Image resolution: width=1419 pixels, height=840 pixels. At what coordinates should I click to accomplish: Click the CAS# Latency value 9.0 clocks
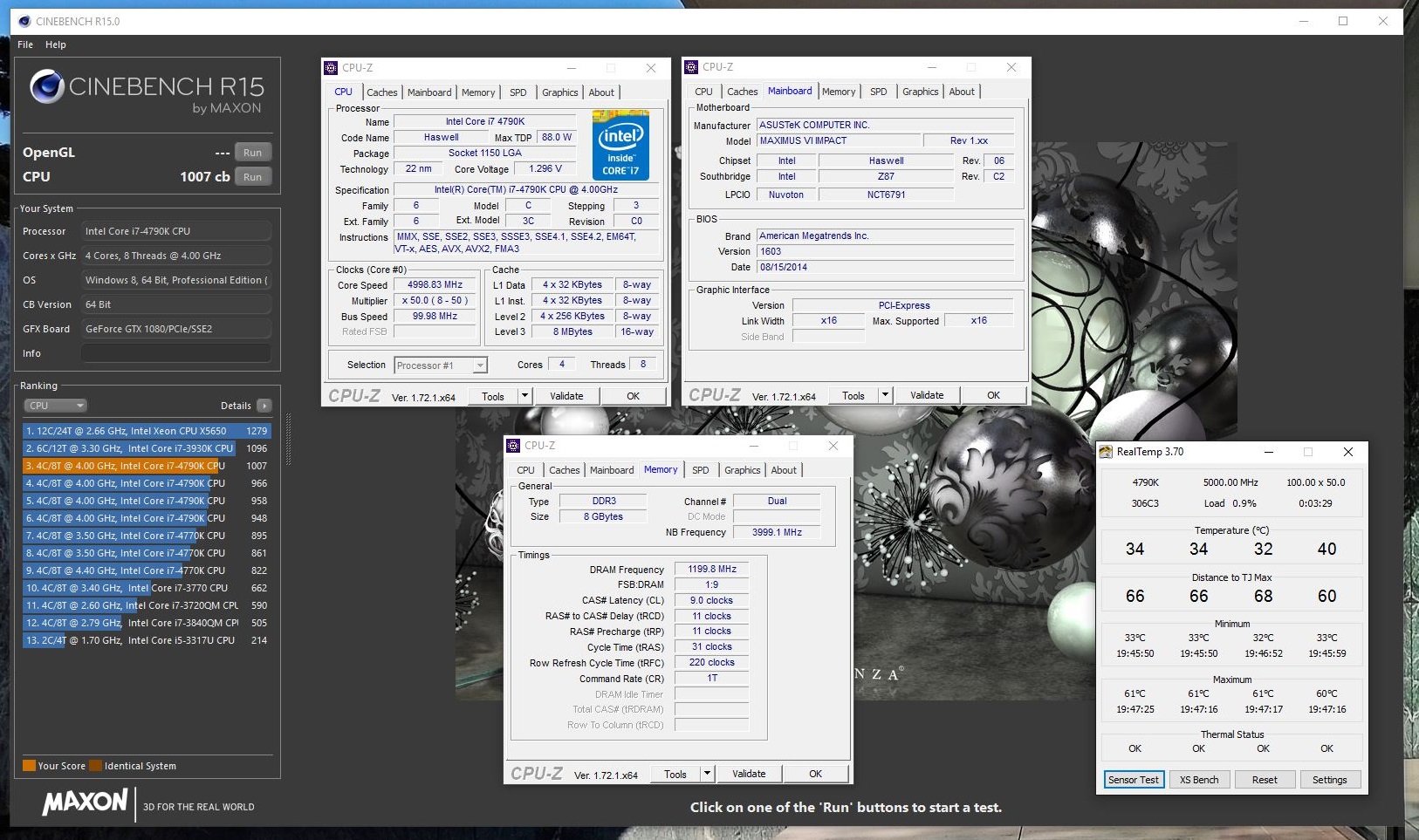[x=712, y=600]
